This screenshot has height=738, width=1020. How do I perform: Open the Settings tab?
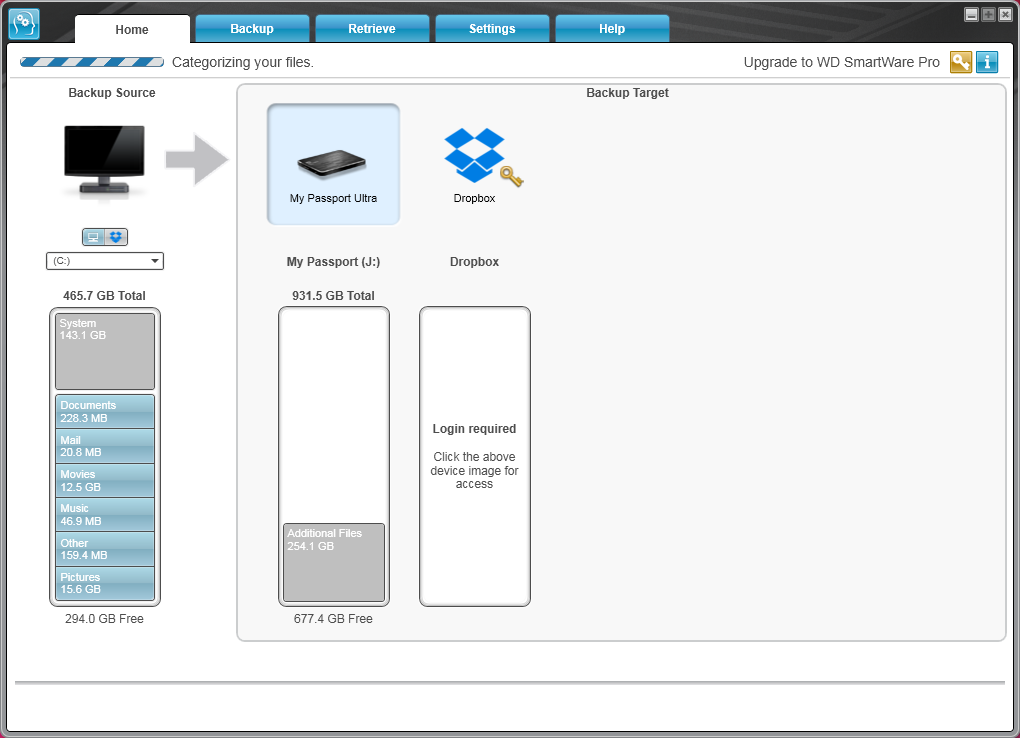tap(492, 29)
